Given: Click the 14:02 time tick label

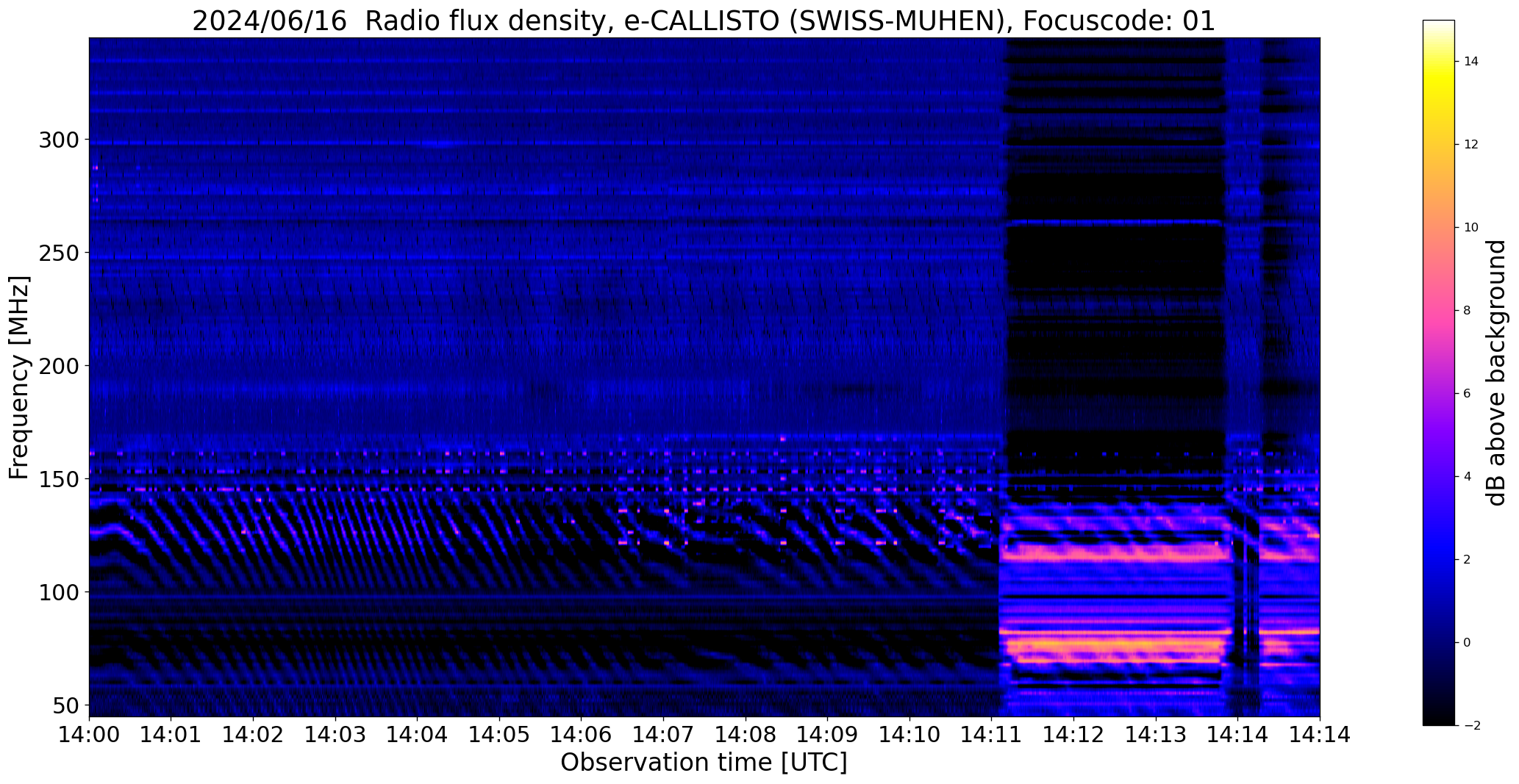Looking at the screenshot, I should 253,735.
